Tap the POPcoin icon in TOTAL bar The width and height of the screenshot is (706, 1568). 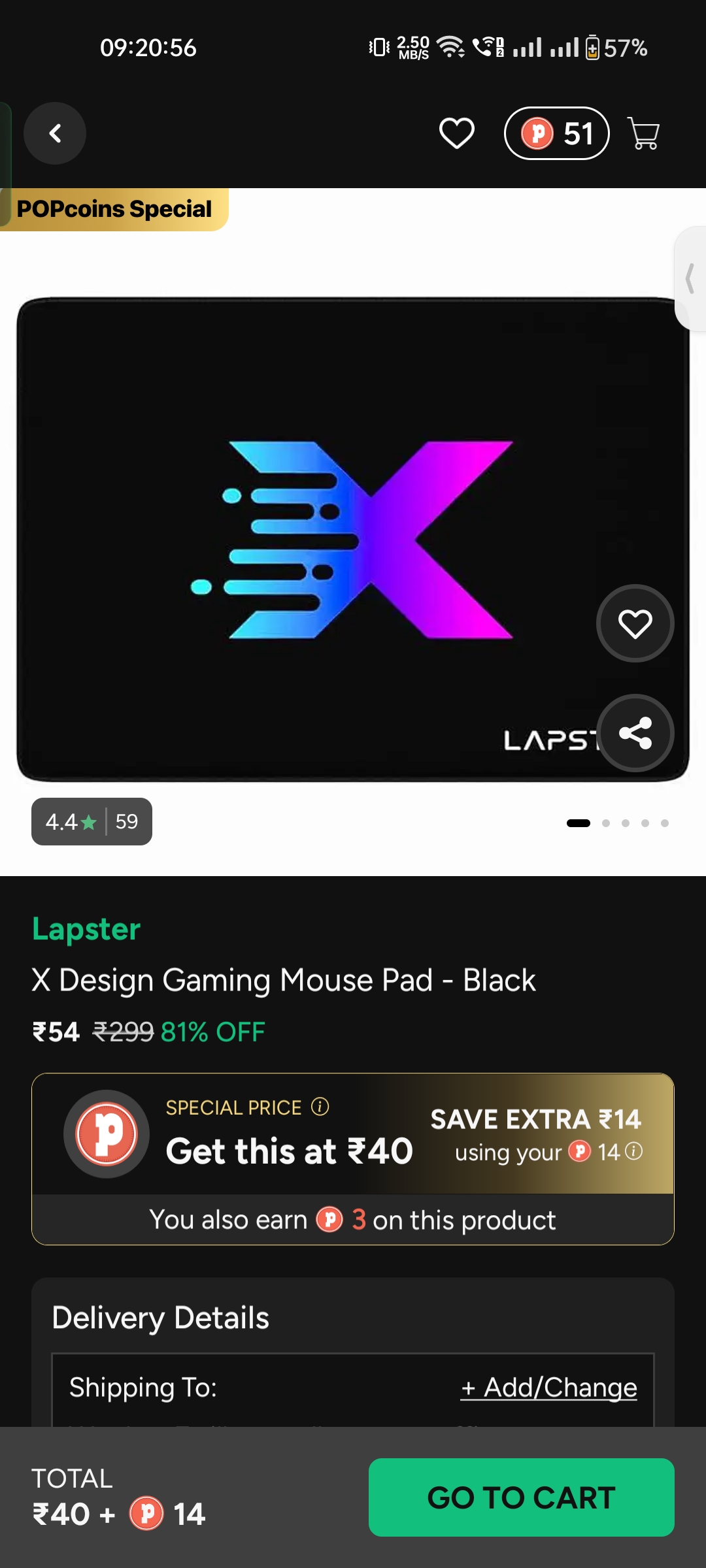(146, 1514)
